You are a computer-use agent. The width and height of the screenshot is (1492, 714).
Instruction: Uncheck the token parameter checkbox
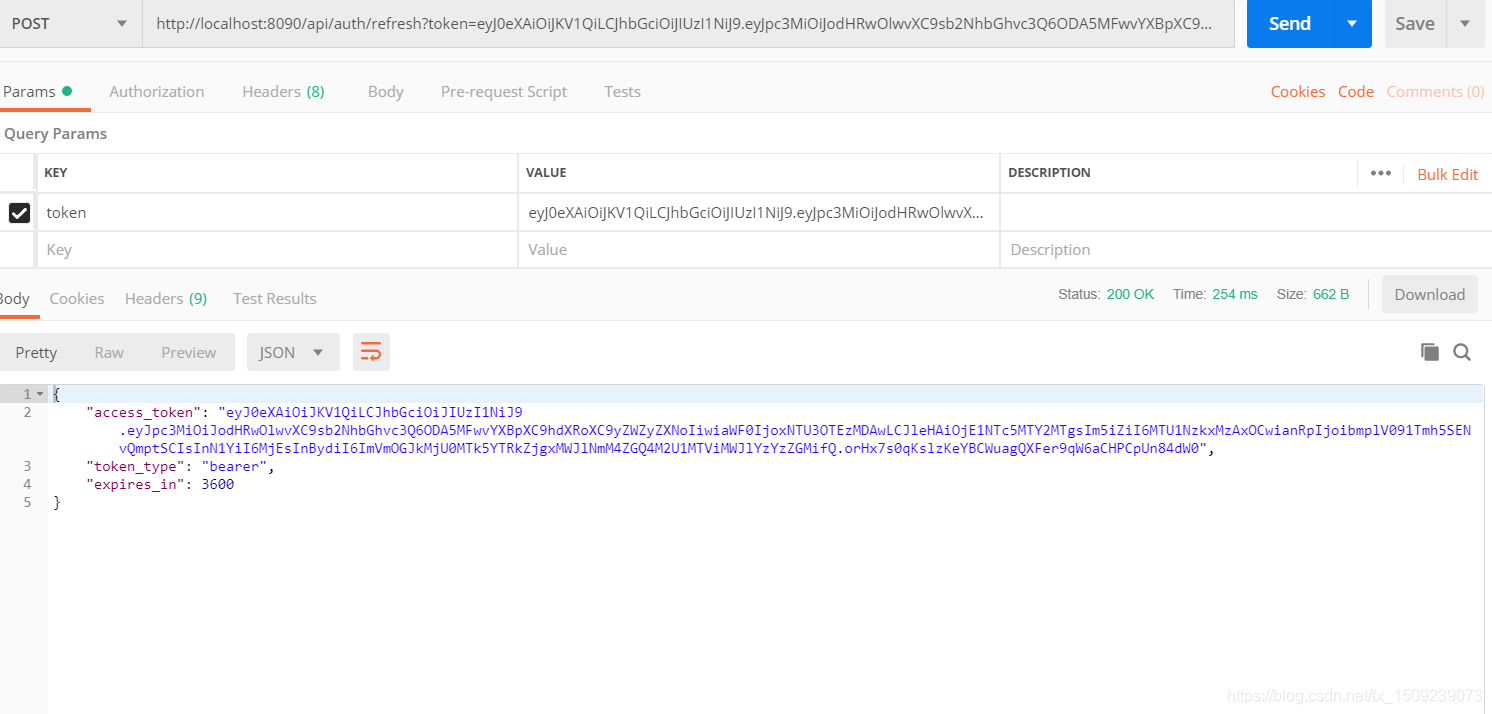click(19, 212)
